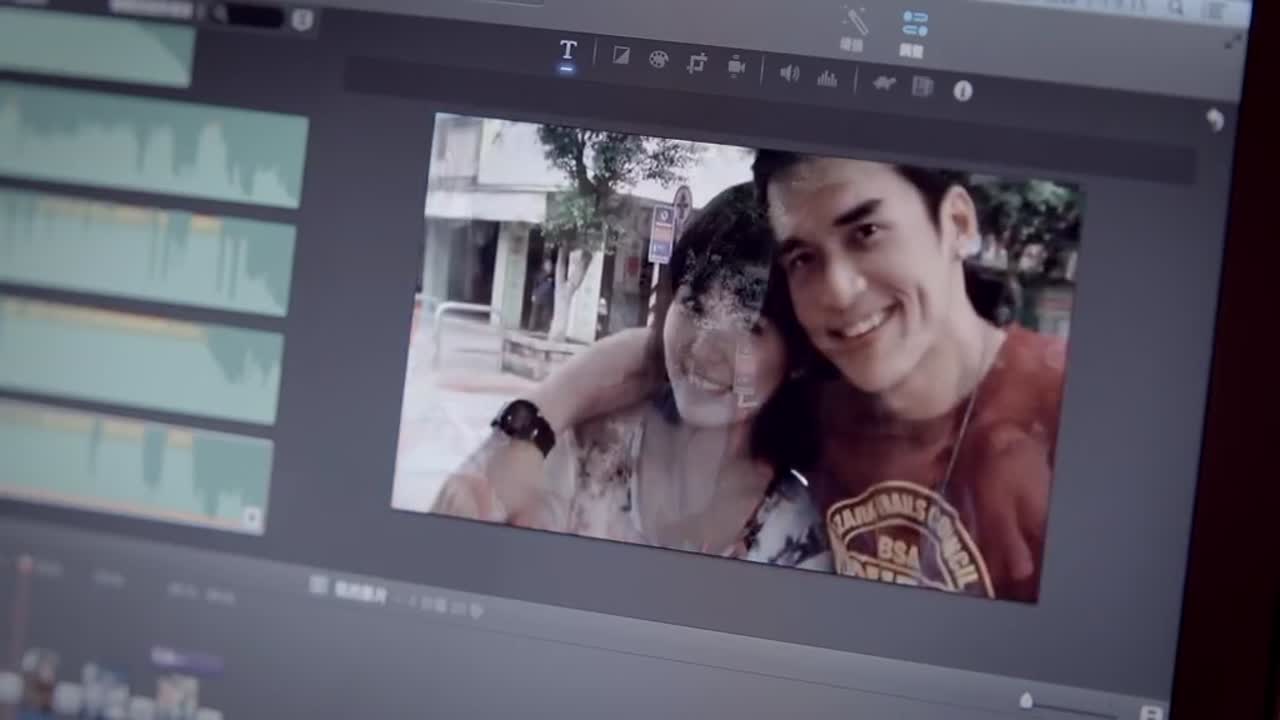Screen dimensions: 1280x720
Task: Open the clip filter tool
Action: (922, 87)
